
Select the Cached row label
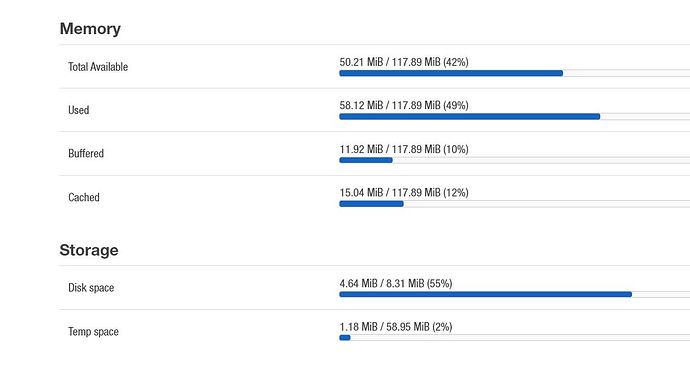click(84, 197)
